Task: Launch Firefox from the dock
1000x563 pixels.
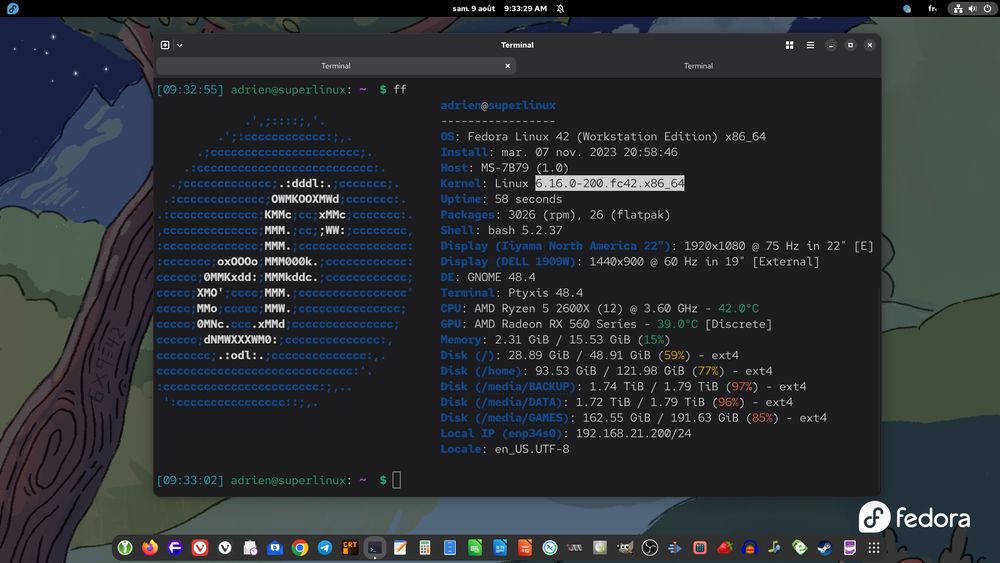Action: coord(150,547)
